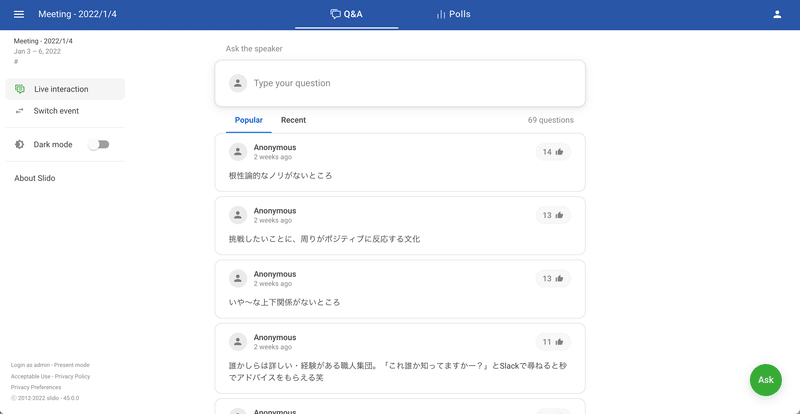Image resolution: width=800 pixels, height=414 pixels.
Task: Upvote the 挑戦したいことに question with 13 likes
Action: (x=553, y=215)
